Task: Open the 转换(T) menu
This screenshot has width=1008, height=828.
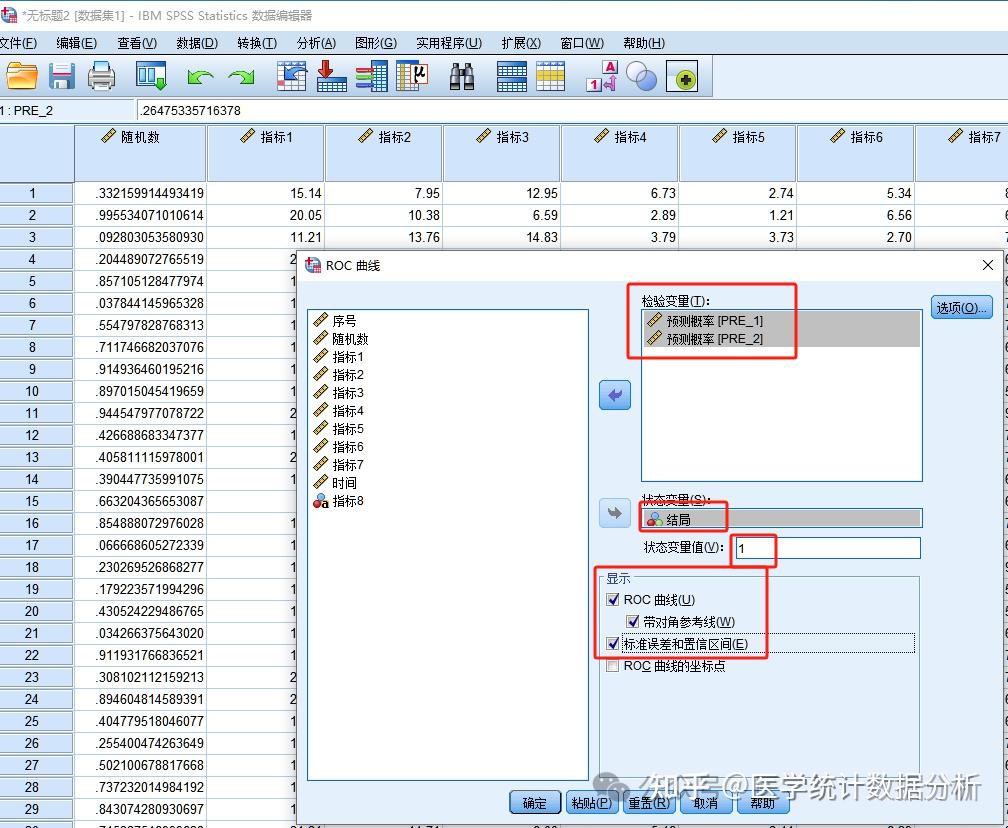Action: [x=256, y=43]
